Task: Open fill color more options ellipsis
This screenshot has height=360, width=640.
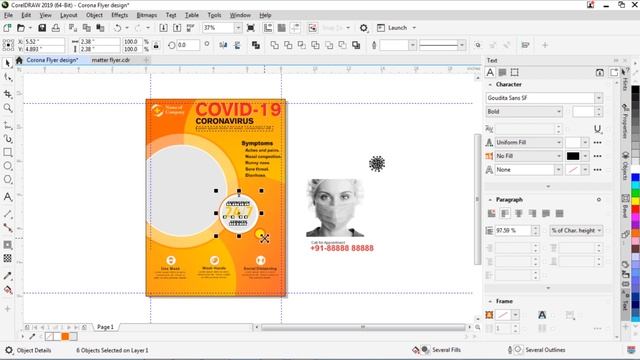Action: pyautogui.click(x=598, y=142)
